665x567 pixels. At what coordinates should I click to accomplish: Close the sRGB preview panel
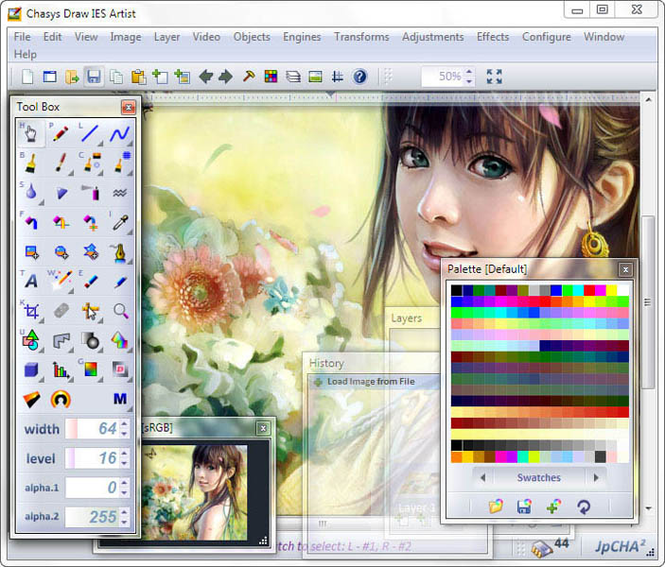point(263,428)
